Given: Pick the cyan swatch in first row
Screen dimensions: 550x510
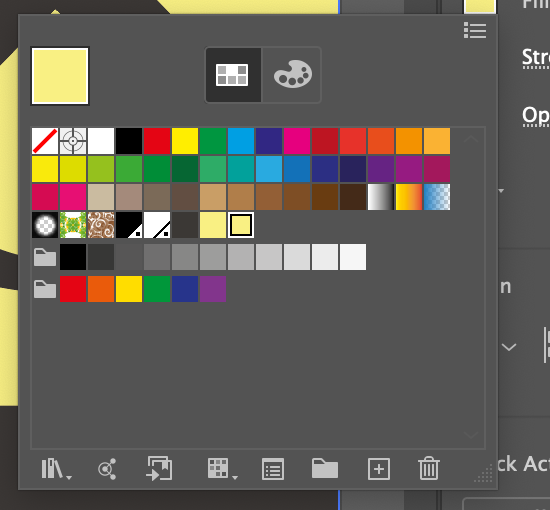Looking at the screenshot, I should coord(241,141).
